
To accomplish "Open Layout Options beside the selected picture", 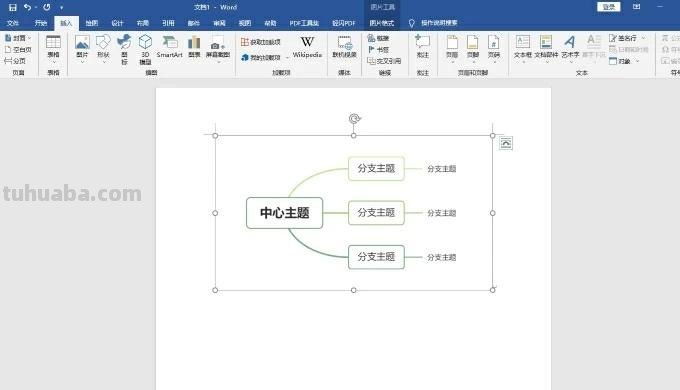I will pyautogui.click(x=506, y=143).
